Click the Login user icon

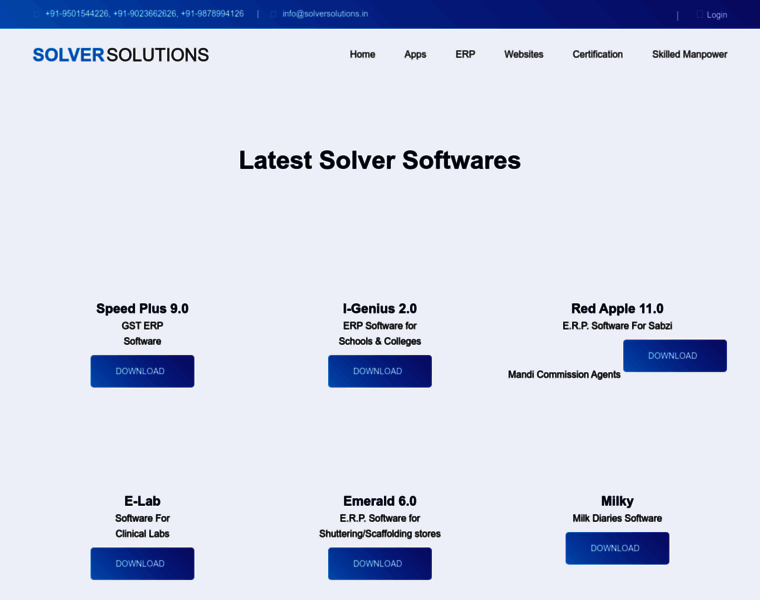click(x=699, y=14)
